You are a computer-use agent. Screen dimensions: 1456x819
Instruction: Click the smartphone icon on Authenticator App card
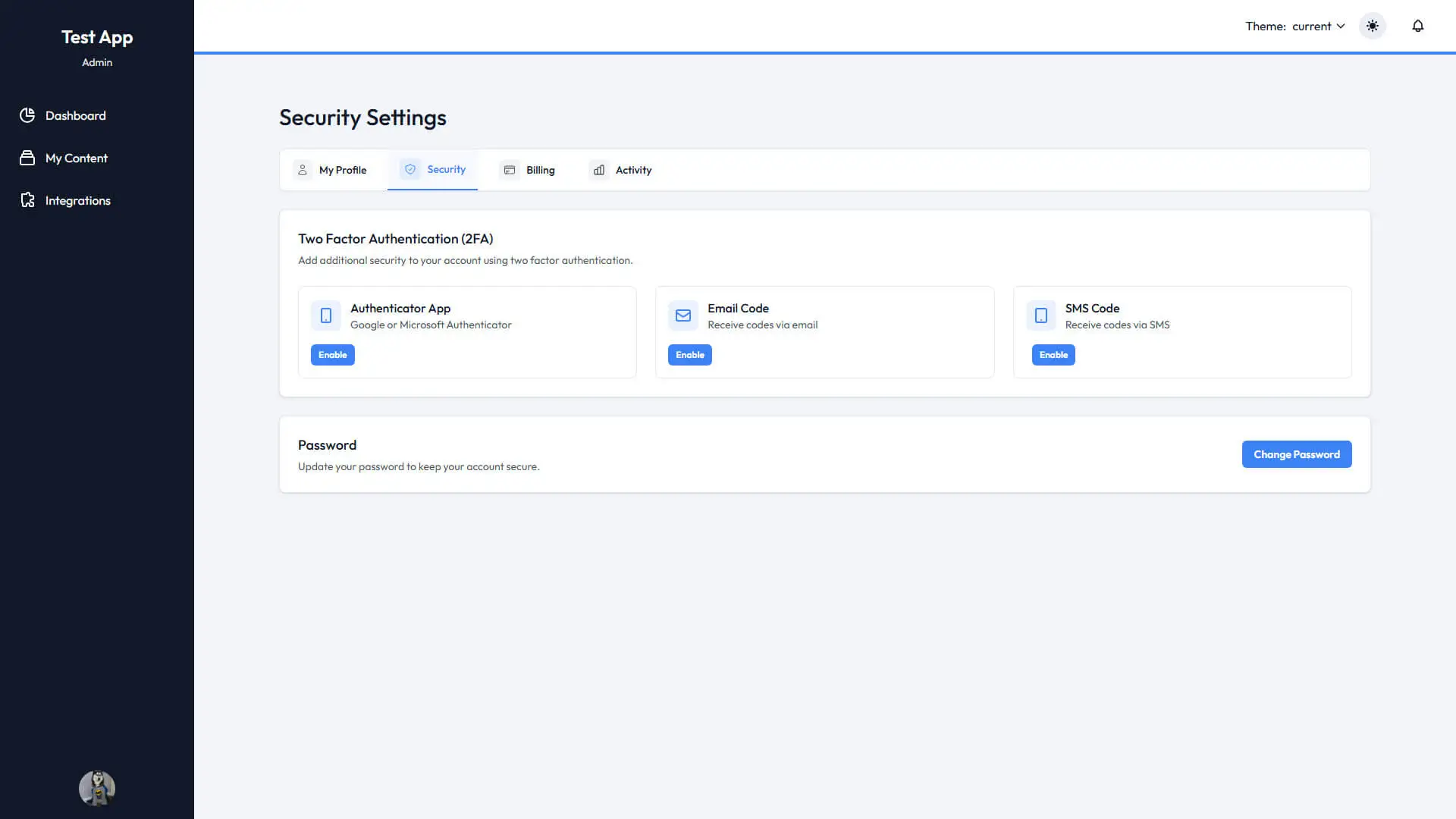tap(326, 315)
